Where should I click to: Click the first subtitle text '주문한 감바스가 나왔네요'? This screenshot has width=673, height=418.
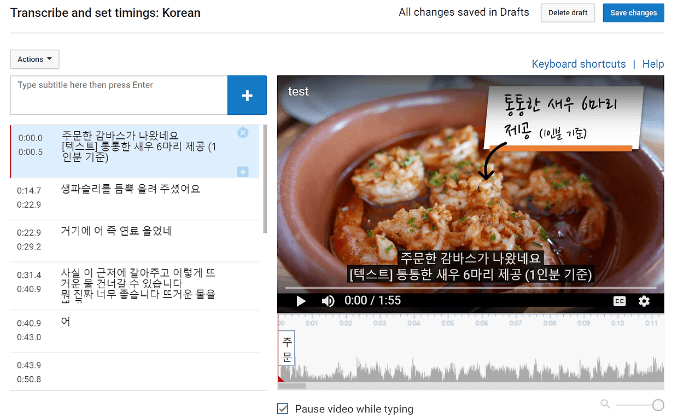click(120, 136)
